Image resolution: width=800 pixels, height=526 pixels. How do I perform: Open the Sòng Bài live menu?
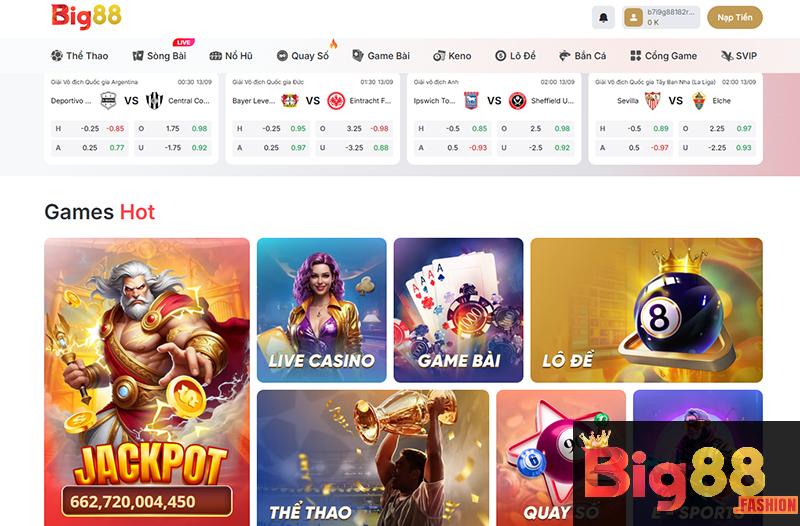coord(159,56)
